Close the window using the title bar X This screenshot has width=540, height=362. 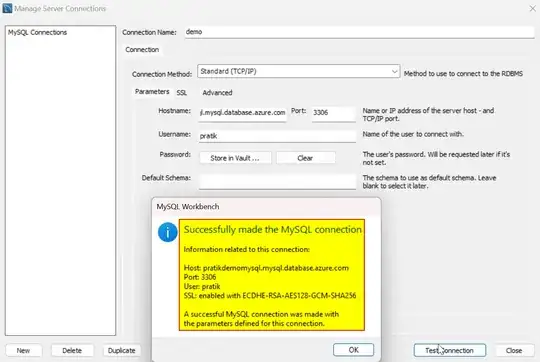(532, 9)
